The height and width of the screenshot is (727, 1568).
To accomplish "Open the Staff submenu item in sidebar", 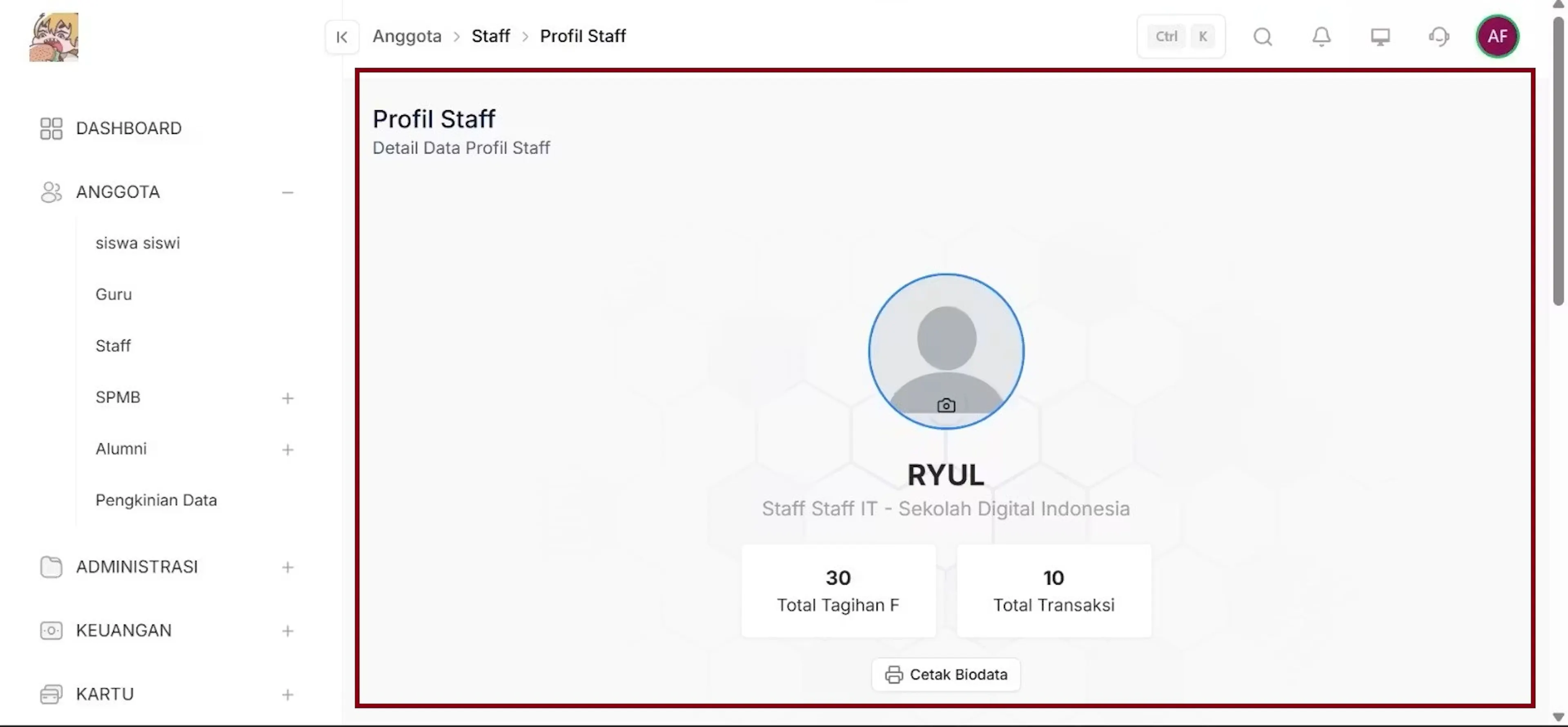I will click(x=113, y=346).
